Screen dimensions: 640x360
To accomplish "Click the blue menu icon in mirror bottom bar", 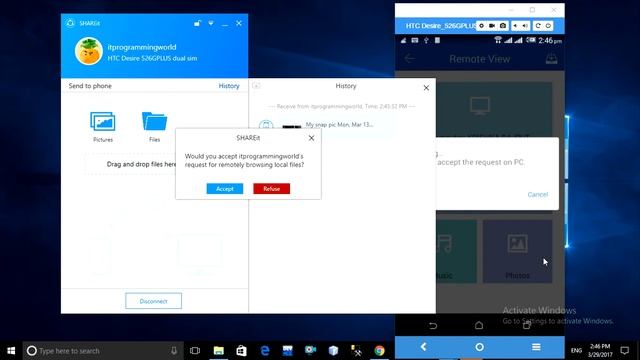I will [536, 347].
